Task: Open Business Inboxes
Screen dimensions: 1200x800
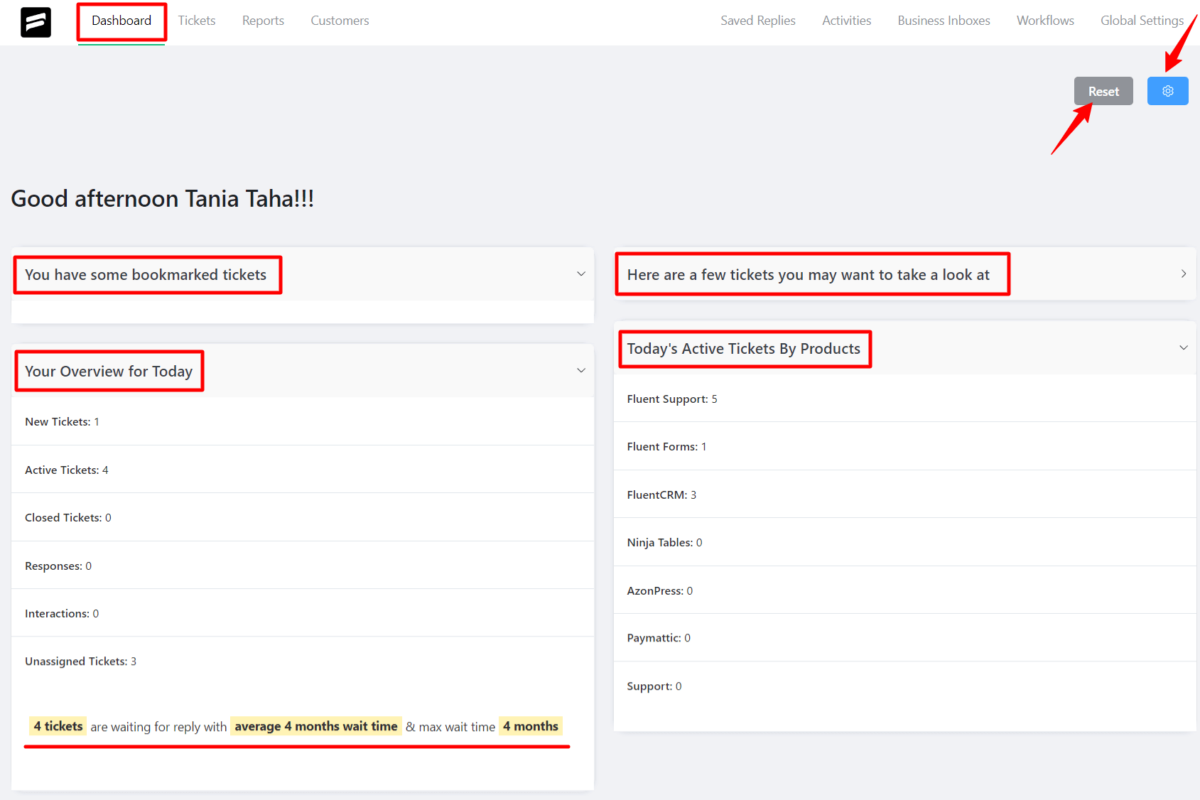Action: click(943, 20)
